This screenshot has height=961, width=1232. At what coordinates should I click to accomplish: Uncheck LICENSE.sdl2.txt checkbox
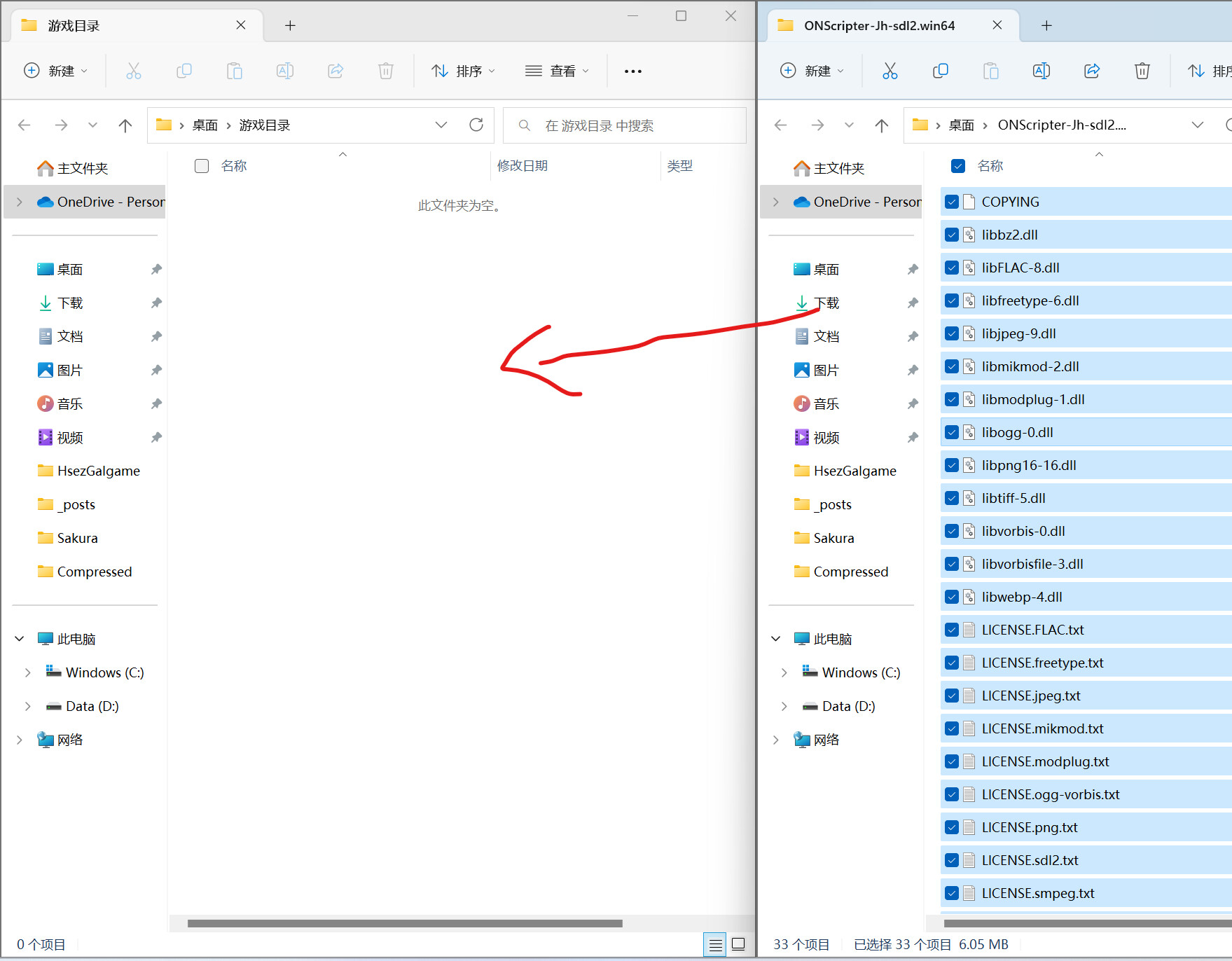pyautogui.click(x=952, y=860)
